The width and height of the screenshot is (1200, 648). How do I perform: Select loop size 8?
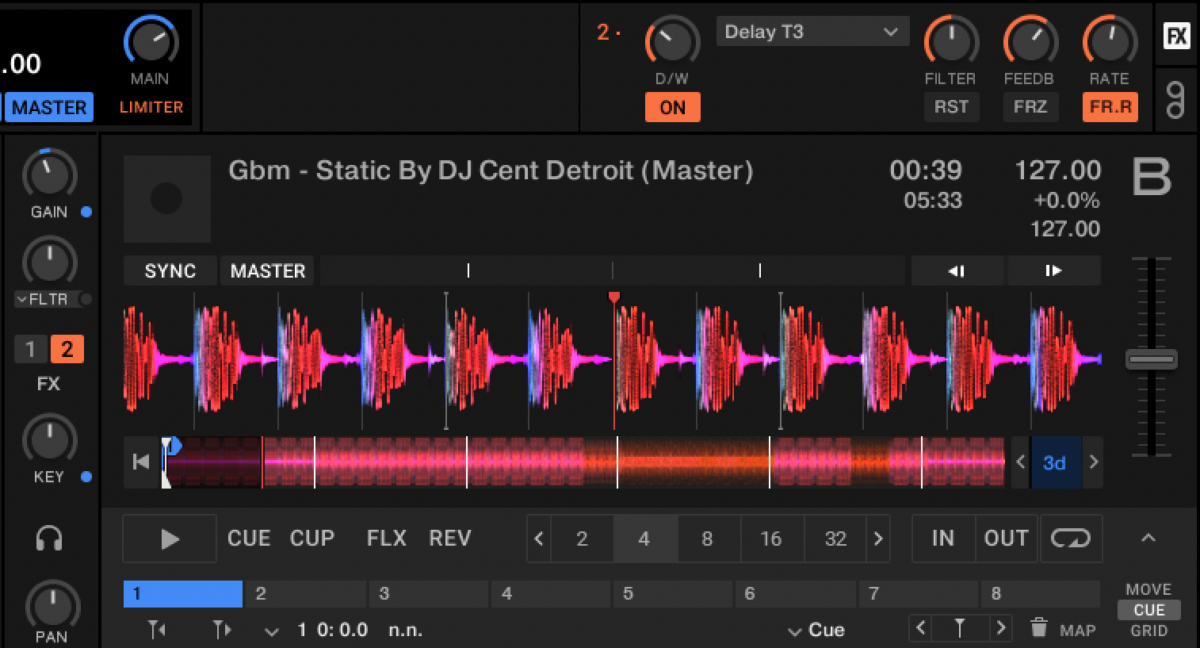[x=707, y=539]
